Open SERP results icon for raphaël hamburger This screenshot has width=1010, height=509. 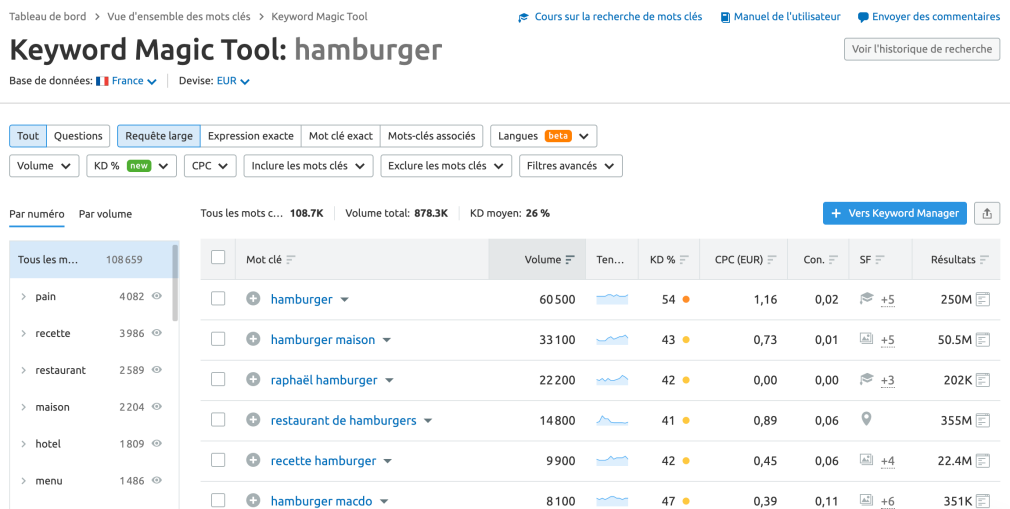982,380
